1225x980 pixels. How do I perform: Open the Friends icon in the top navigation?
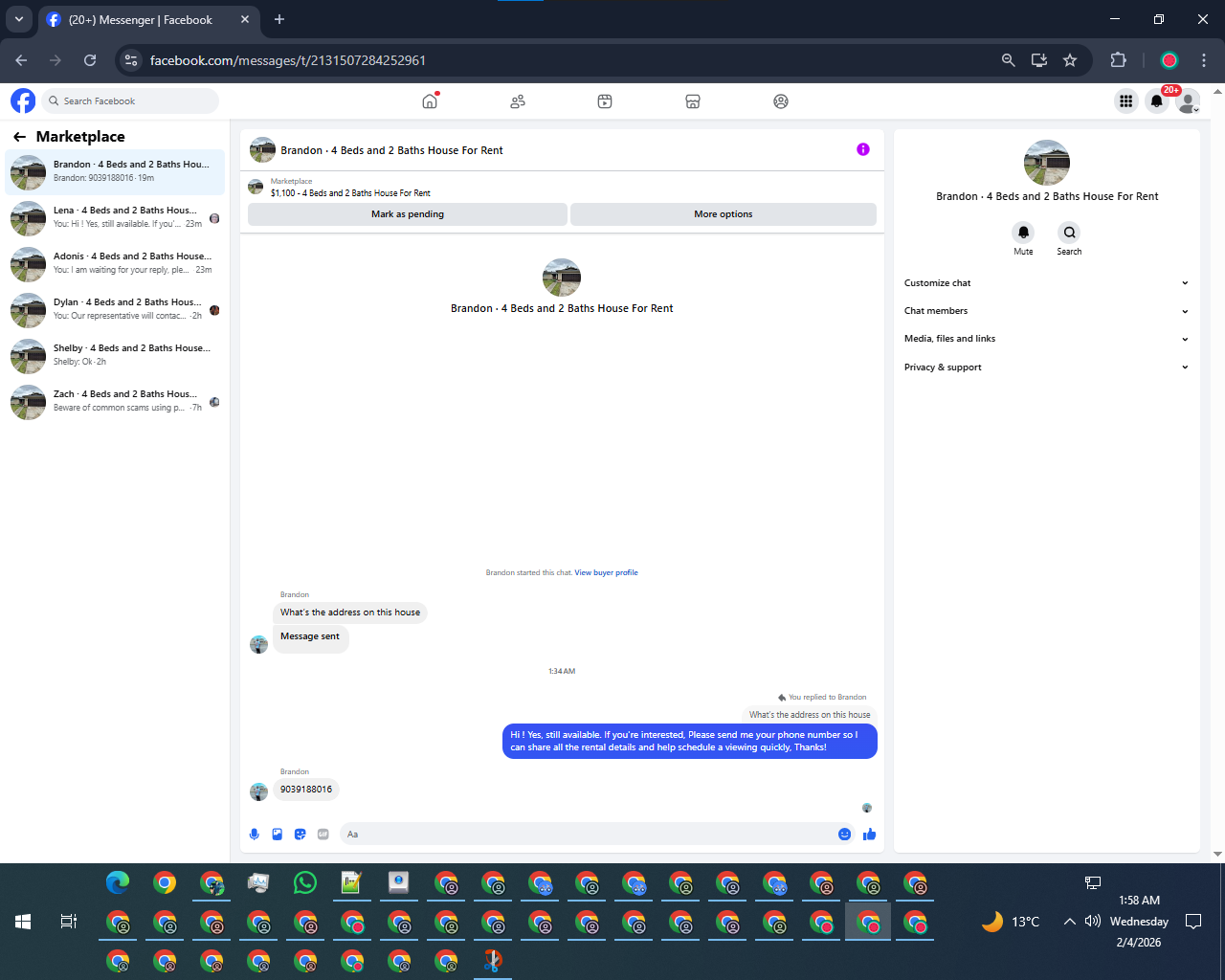[518, 100]
